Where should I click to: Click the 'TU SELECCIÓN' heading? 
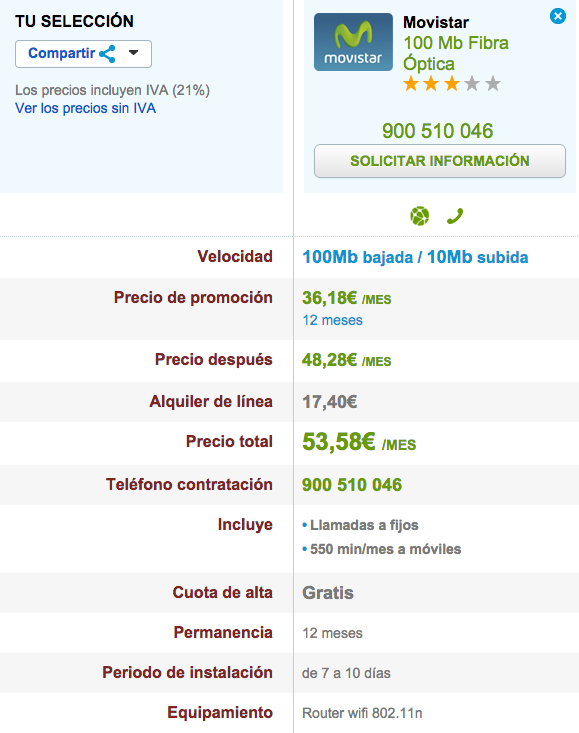[x=74, y=21]
